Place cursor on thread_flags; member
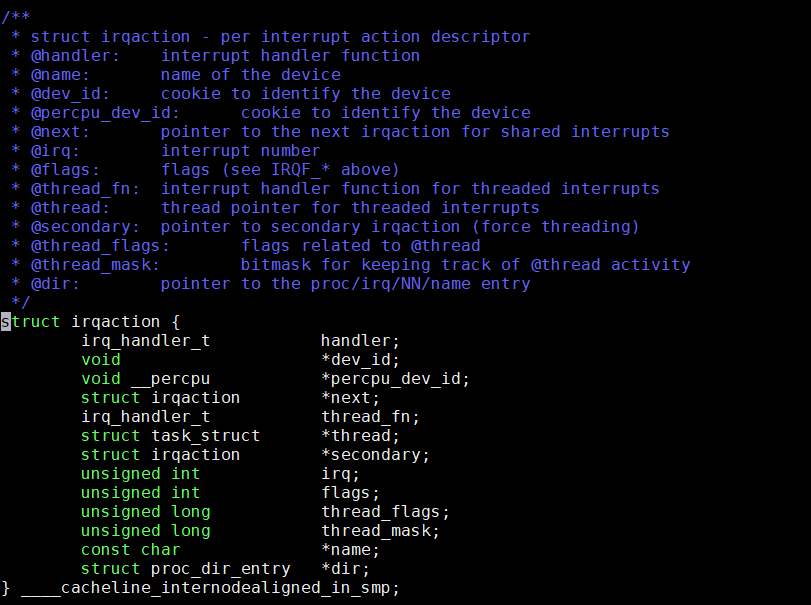Screen dimensions: 811x605 385,512
